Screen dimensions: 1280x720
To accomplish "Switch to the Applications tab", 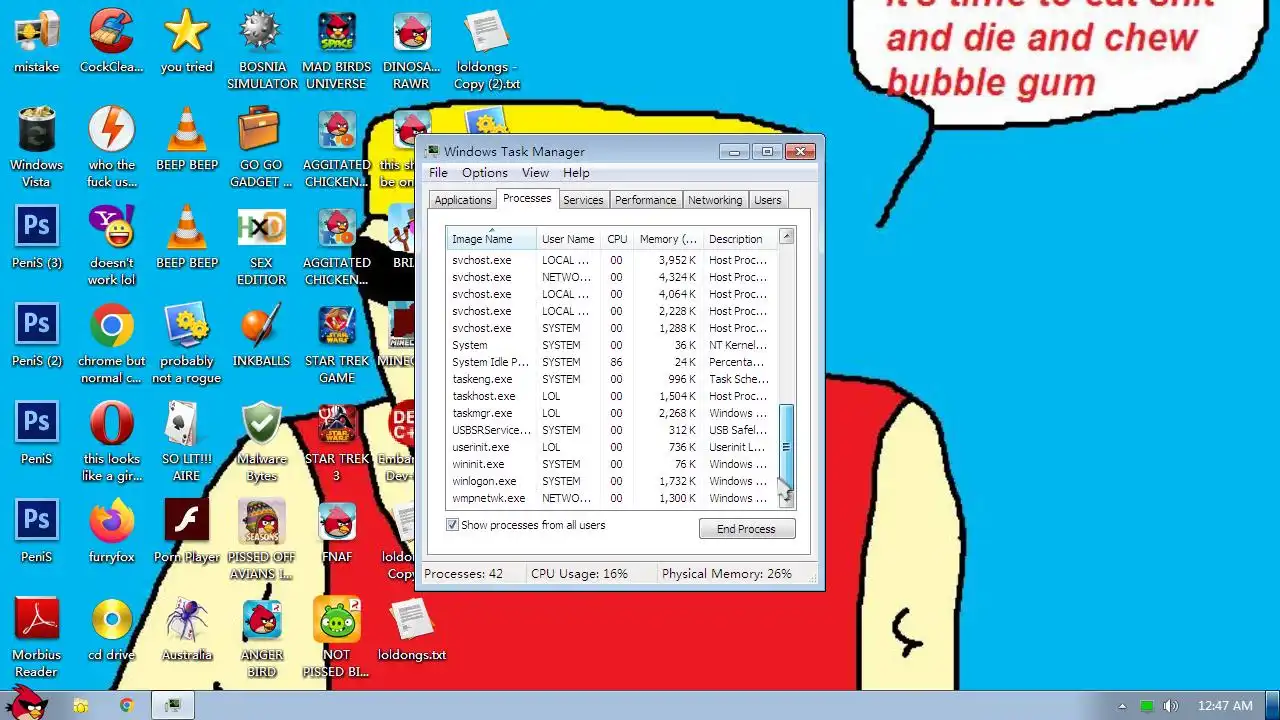I will coord(462,200).
